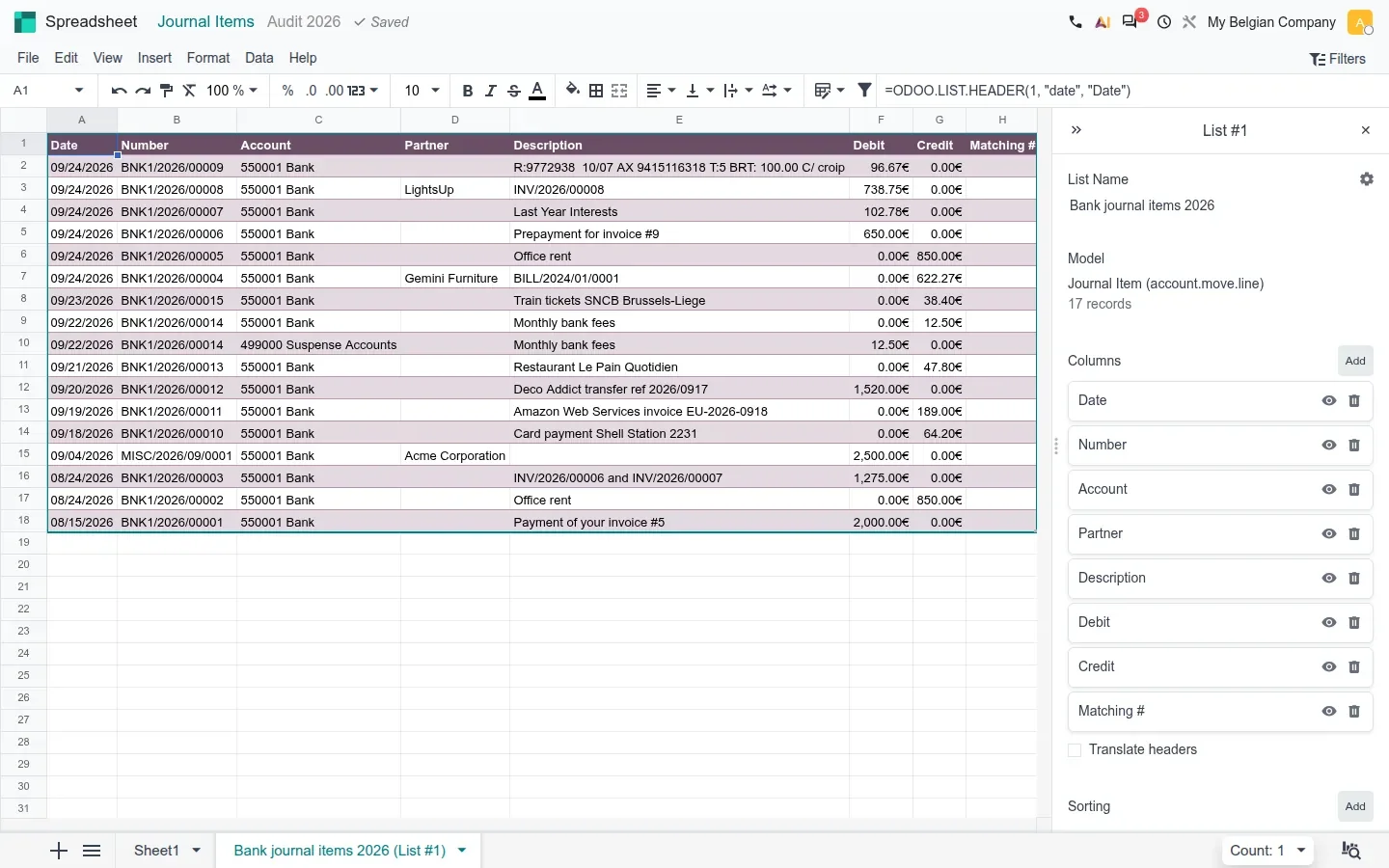Undo the last action
The width and height of the screenshot is (1389, 868).
[x=119, y=91]
